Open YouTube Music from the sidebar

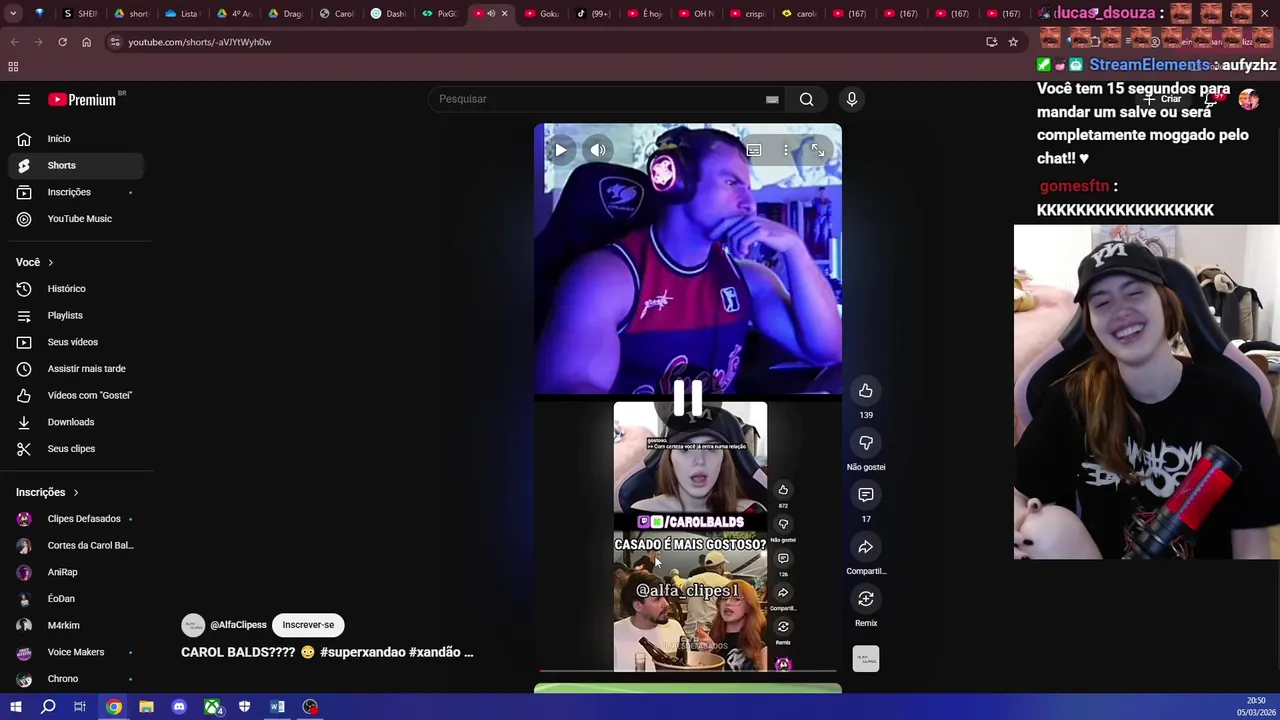pos(75,219)
